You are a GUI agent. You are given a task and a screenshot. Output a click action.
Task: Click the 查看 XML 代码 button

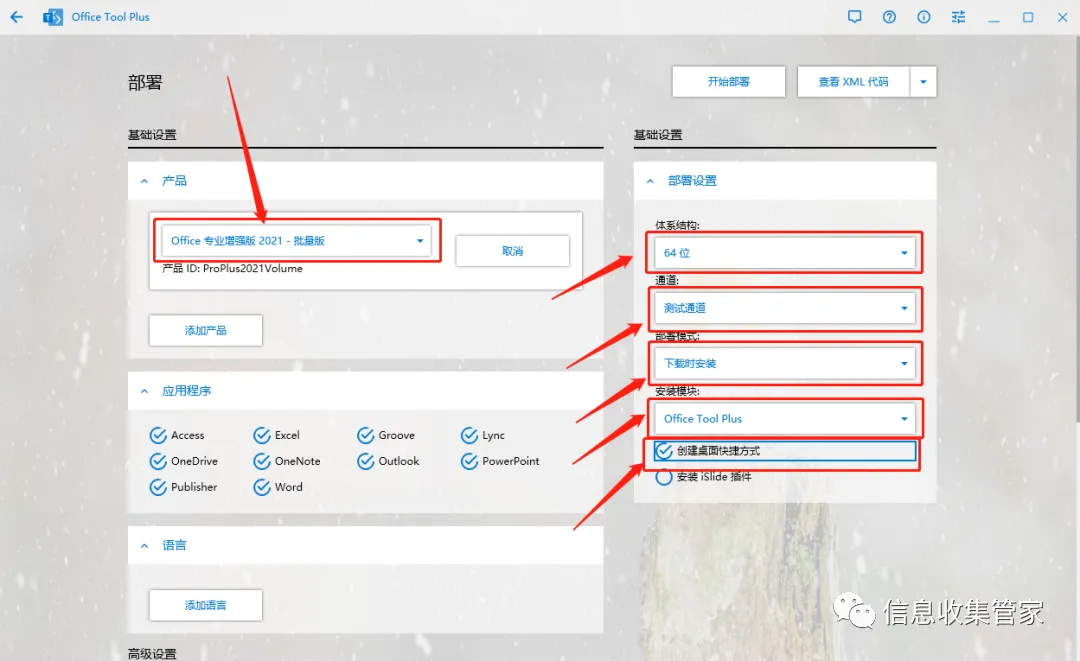853,82
